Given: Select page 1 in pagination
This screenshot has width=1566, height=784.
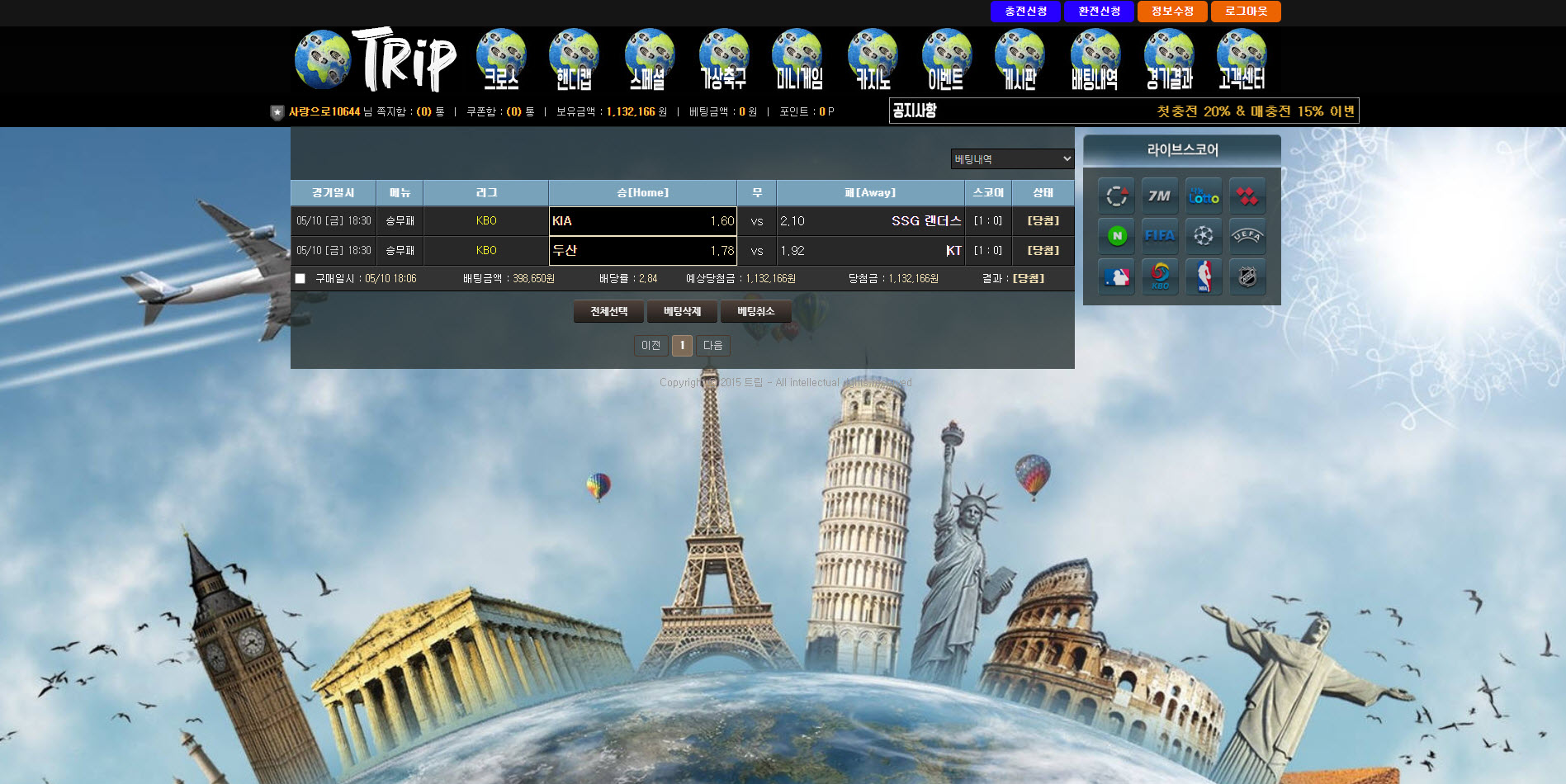Looking at the screenshot, I should click(682, 346).
